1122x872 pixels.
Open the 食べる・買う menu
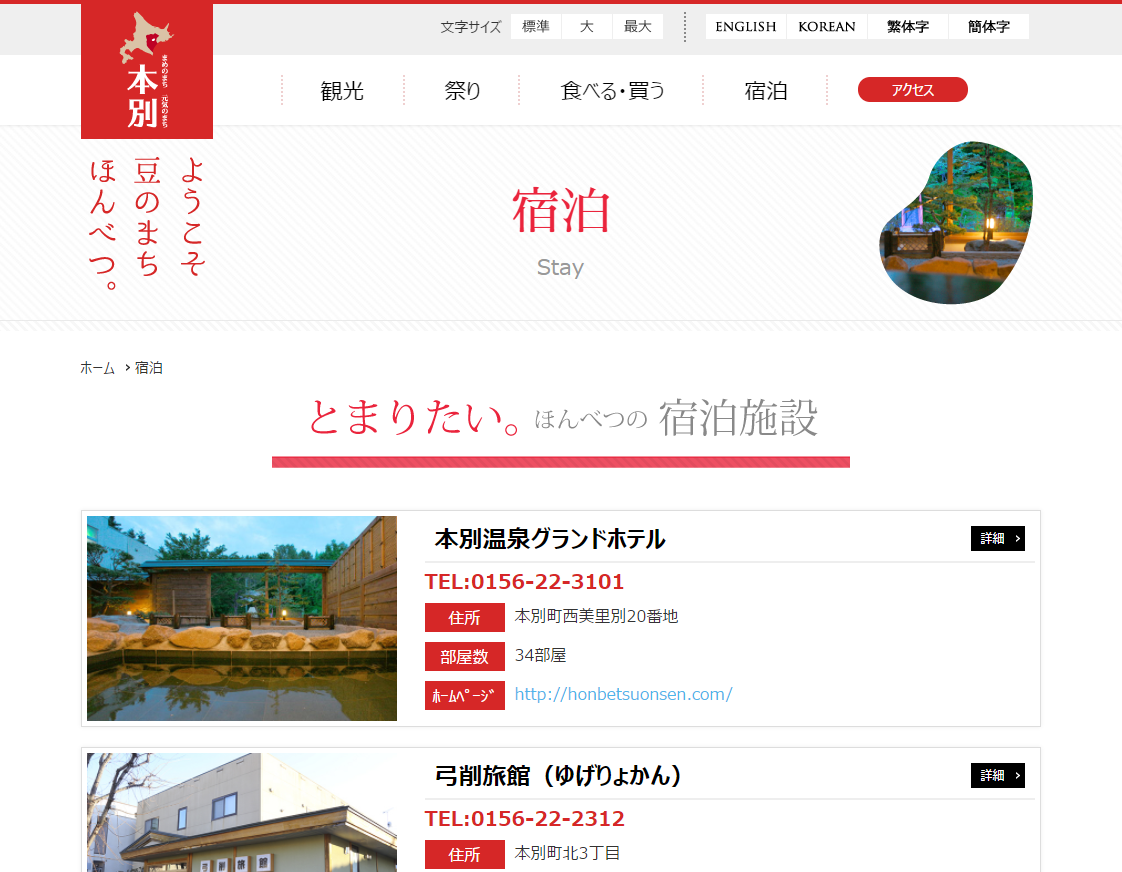click(613, 91)
